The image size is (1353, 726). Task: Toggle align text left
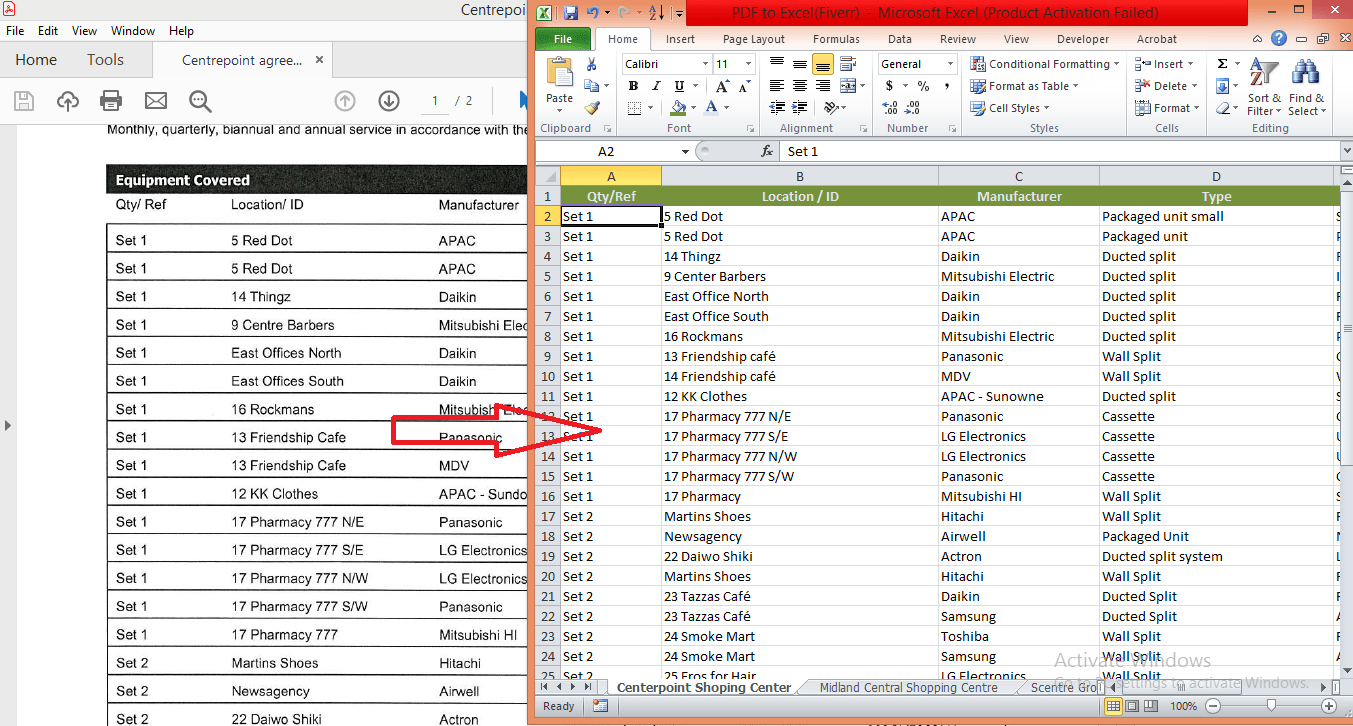(776, 86)
